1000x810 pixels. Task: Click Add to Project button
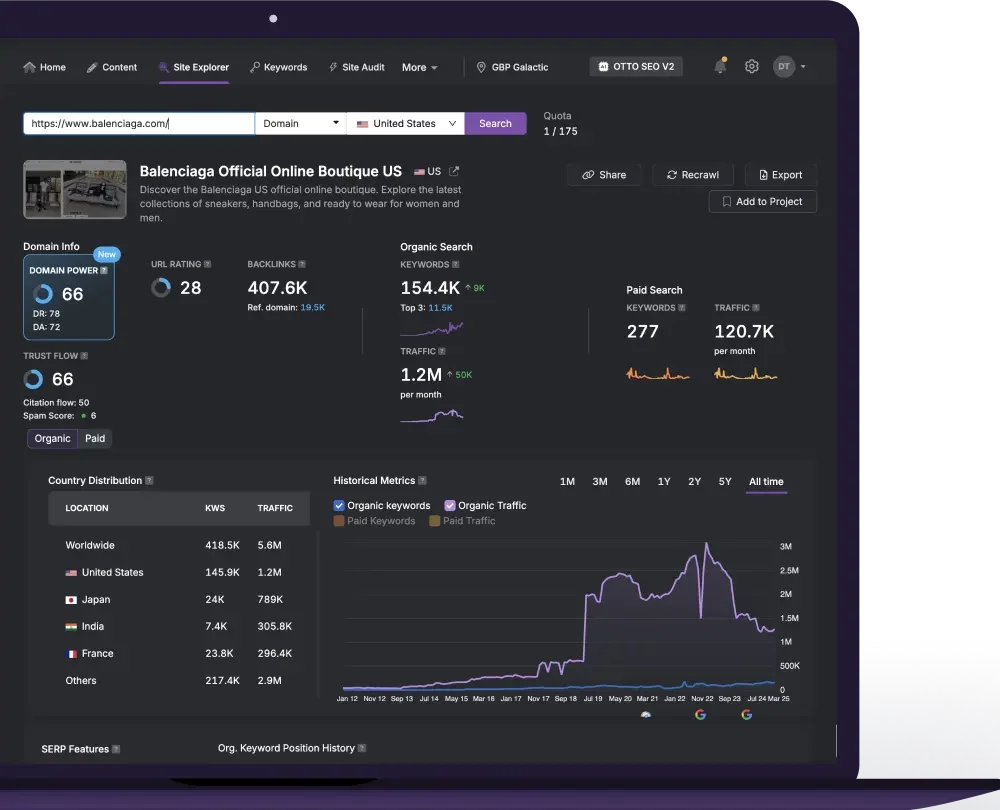(763, 202)
